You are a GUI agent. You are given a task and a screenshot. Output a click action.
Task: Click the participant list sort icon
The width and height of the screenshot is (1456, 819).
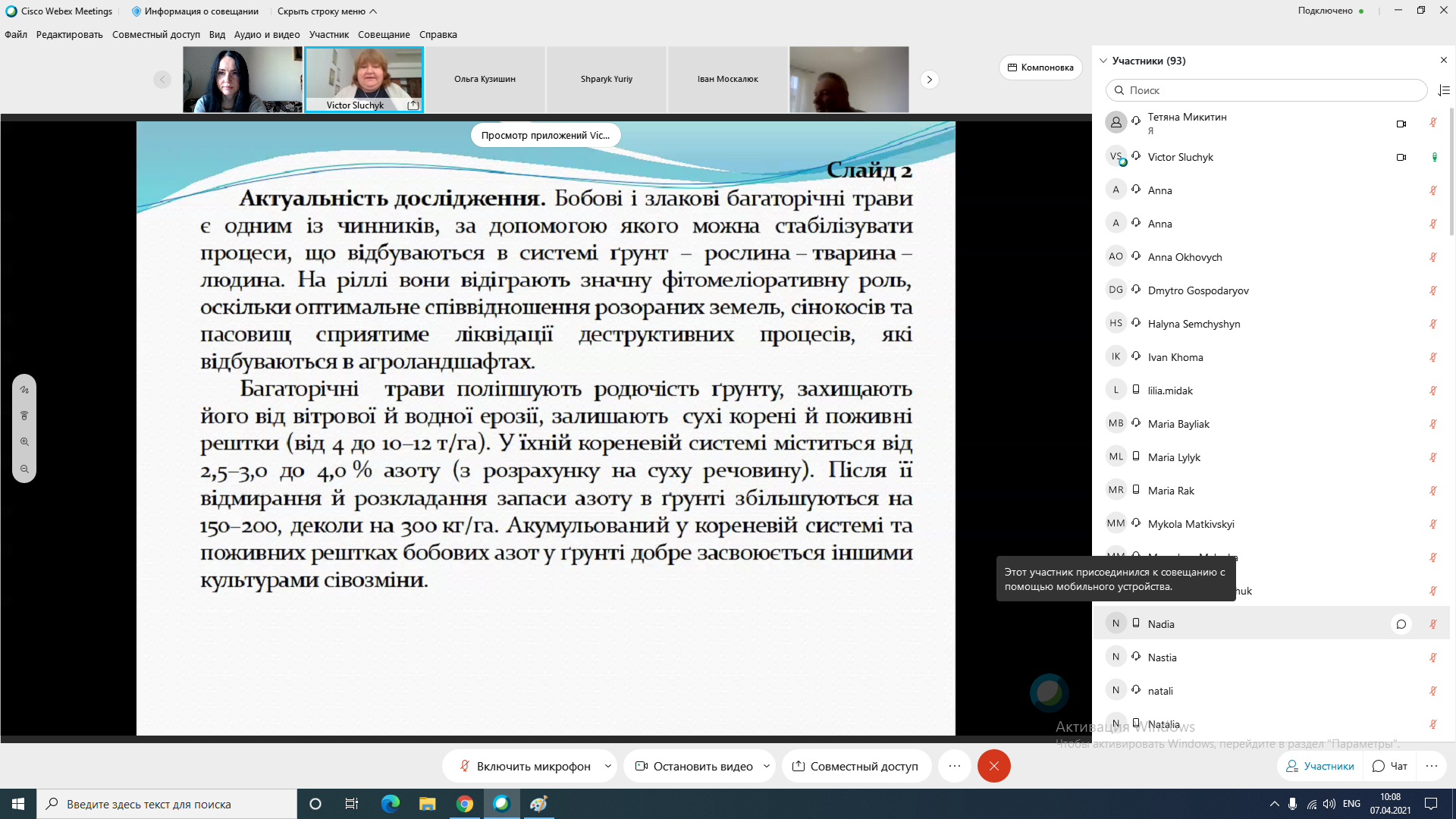[1444, 90]
